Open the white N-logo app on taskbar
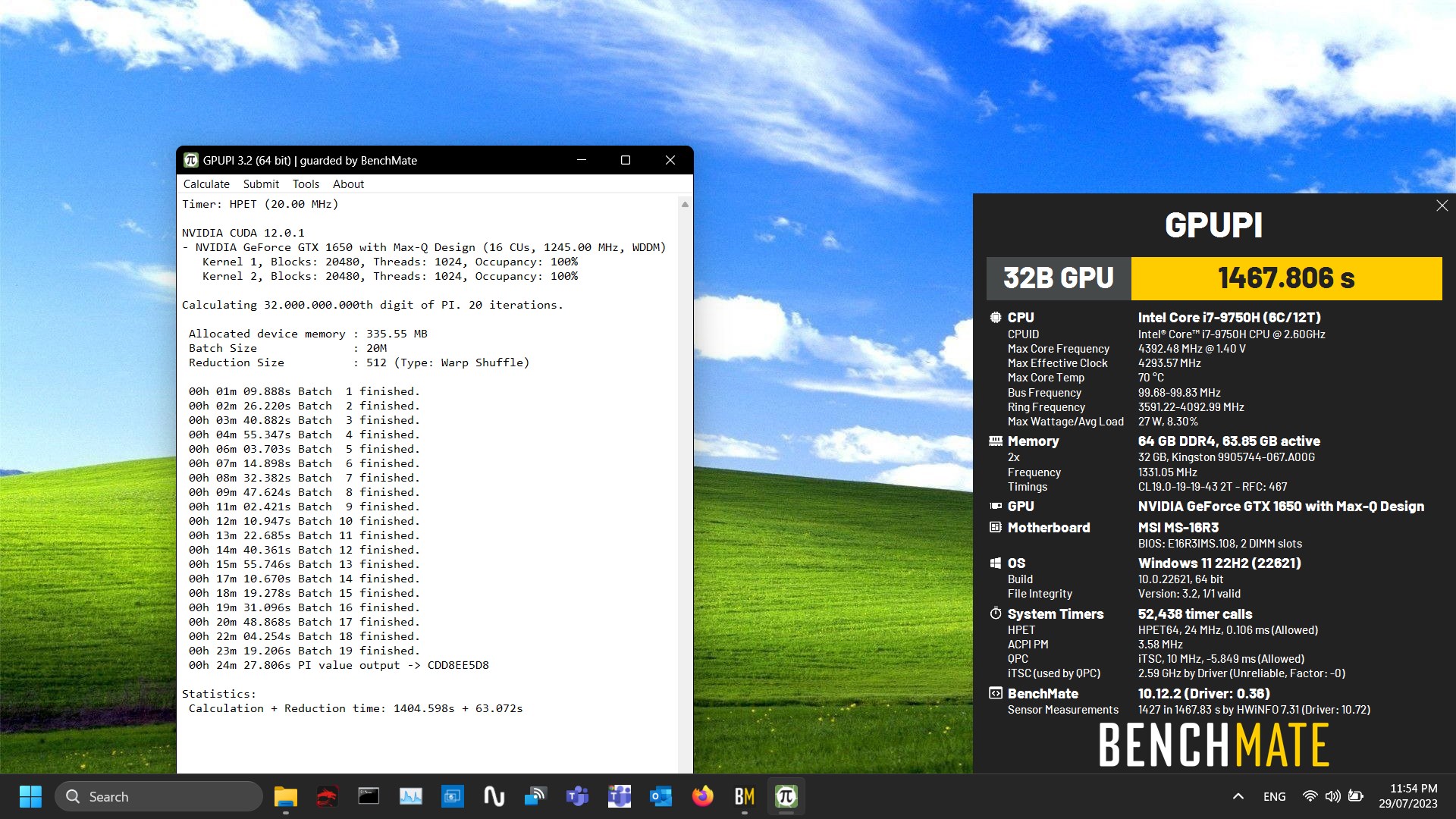 coord(494,796)
